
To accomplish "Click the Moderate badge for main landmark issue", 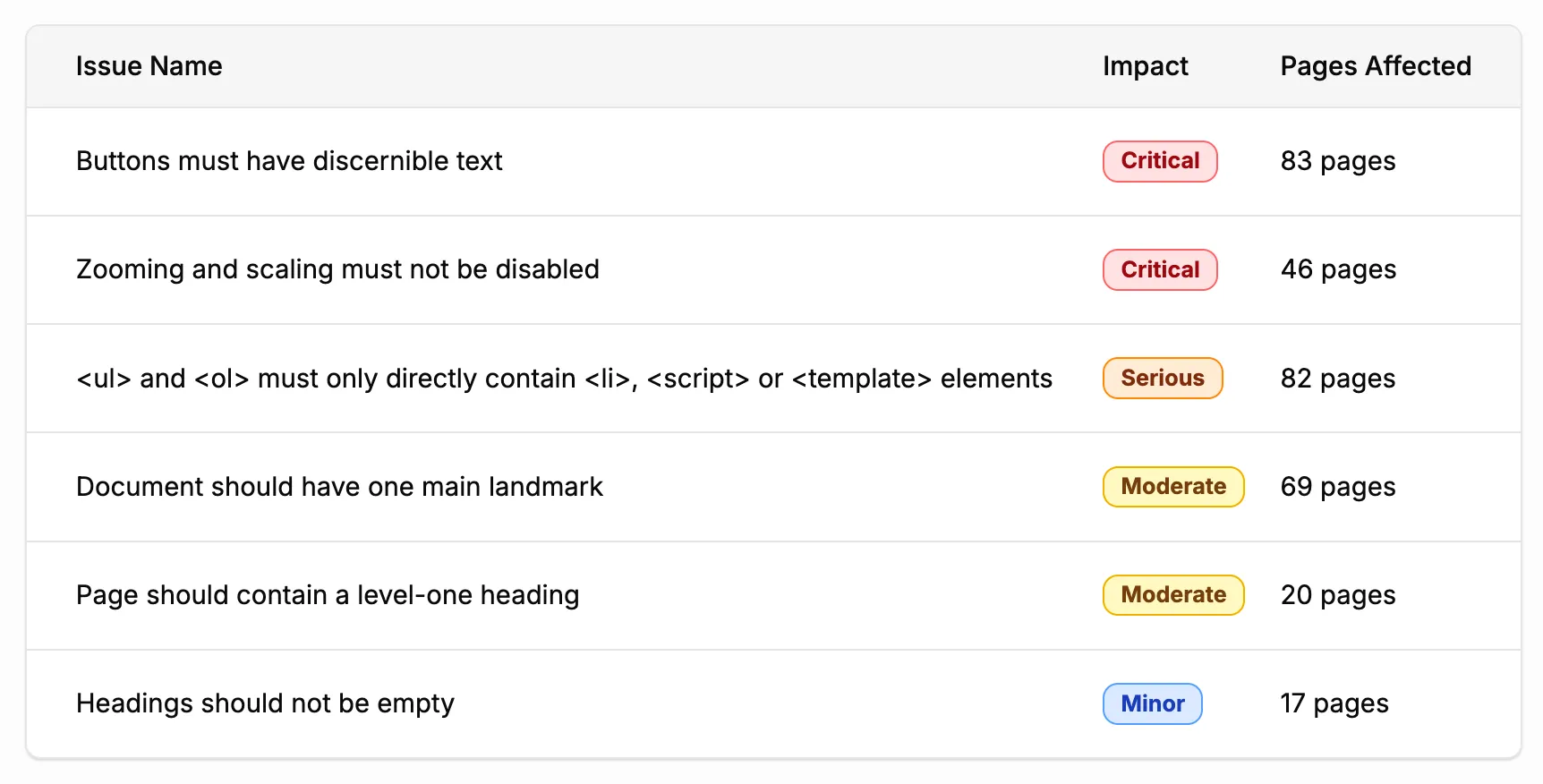I will click(1172, 487).
